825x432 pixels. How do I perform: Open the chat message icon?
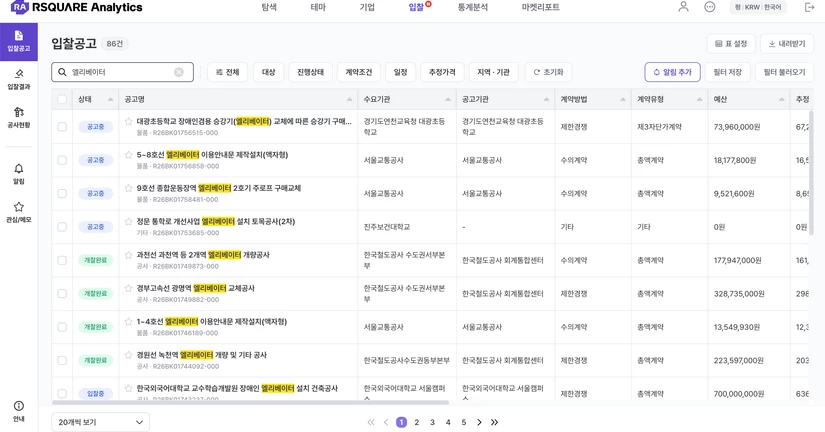coord(710,7)
